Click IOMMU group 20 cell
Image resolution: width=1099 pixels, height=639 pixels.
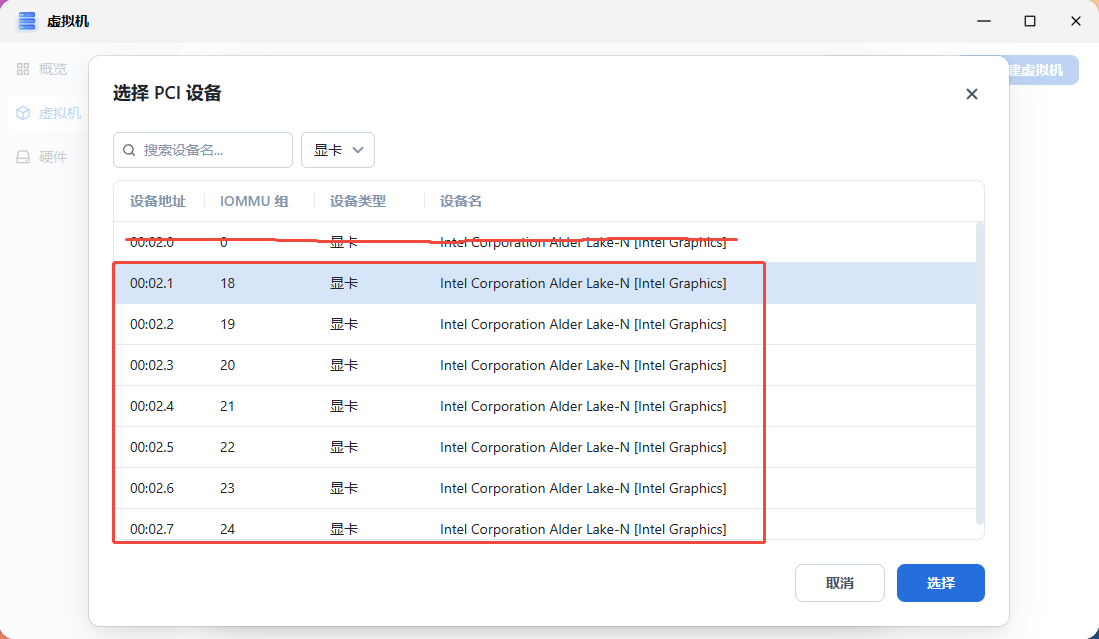point(227,365)
